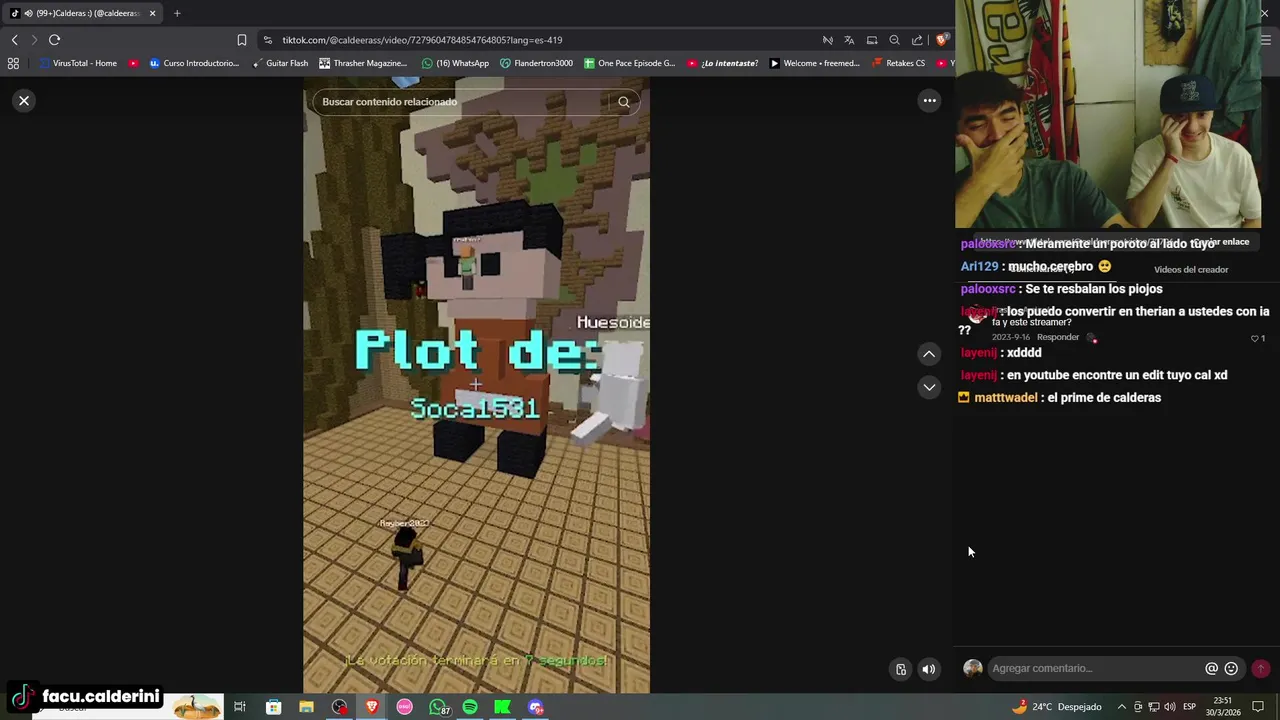Open 'Retakes CS' bookmark
The width and height of the screenshot is (1280, 720).
click(898, 63)
